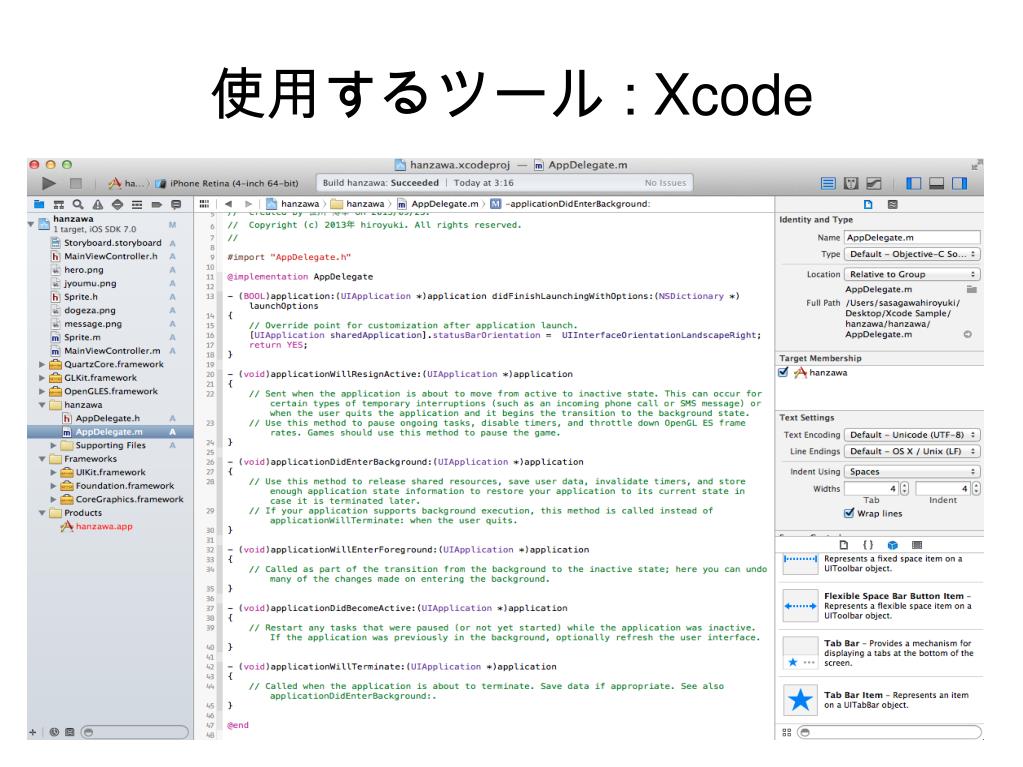Open the Search navigator magnifier icon
Screen dimensions: 1023x767
click(78, 204)
